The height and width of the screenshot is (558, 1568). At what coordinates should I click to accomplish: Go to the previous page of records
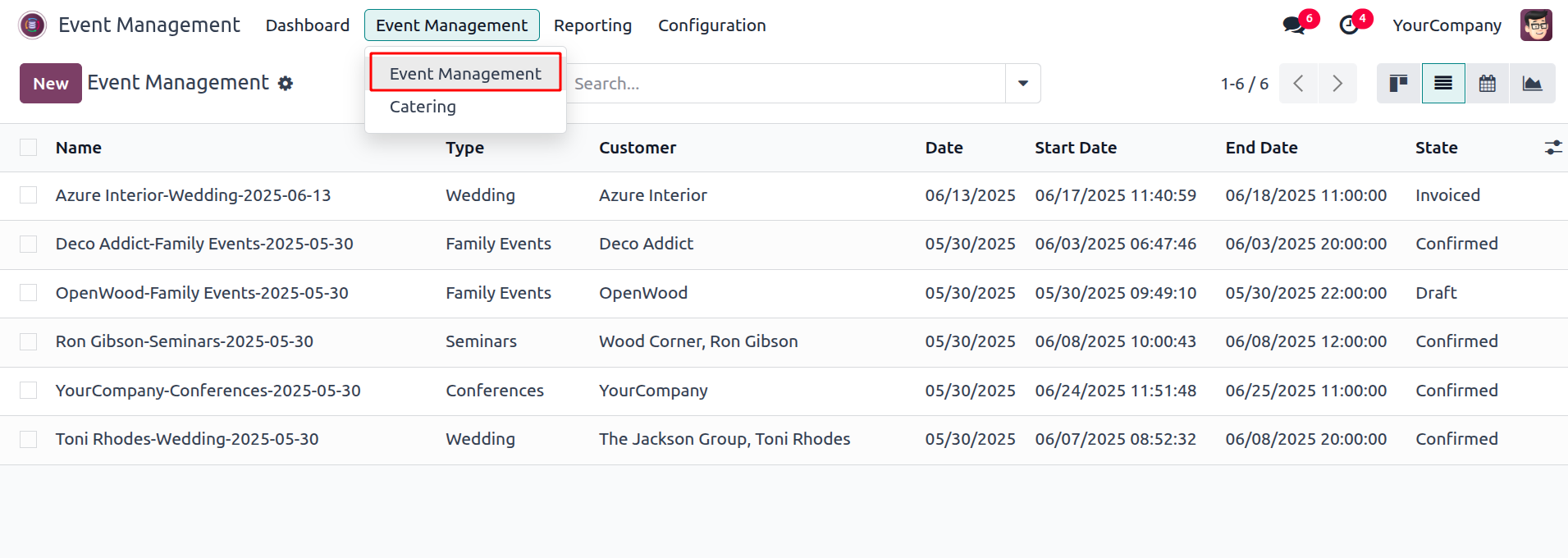click(1298, 84)
